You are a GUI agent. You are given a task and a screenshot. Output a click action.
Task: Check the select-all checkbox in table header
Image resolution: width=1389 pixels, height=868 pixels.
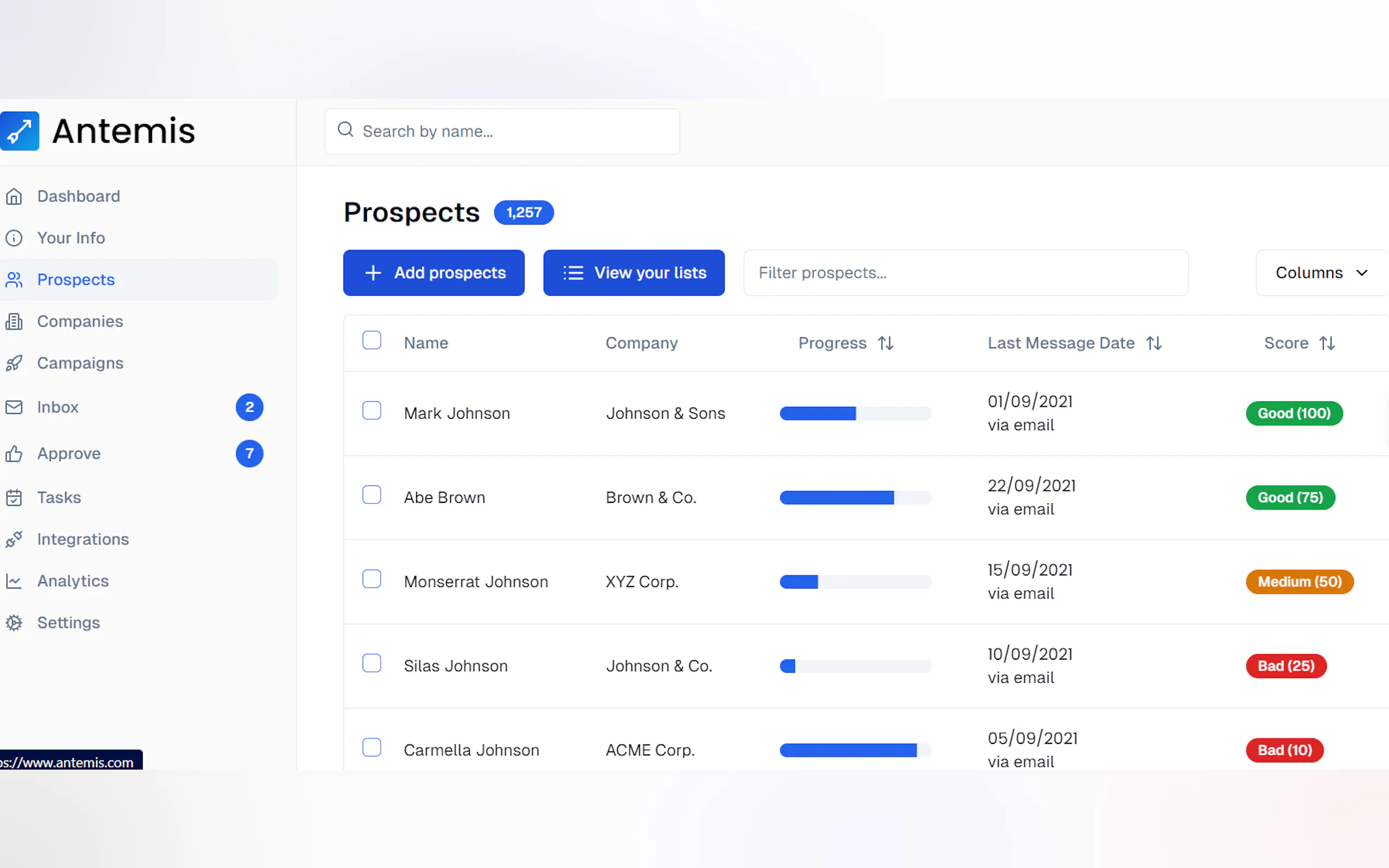click(371, 341)
